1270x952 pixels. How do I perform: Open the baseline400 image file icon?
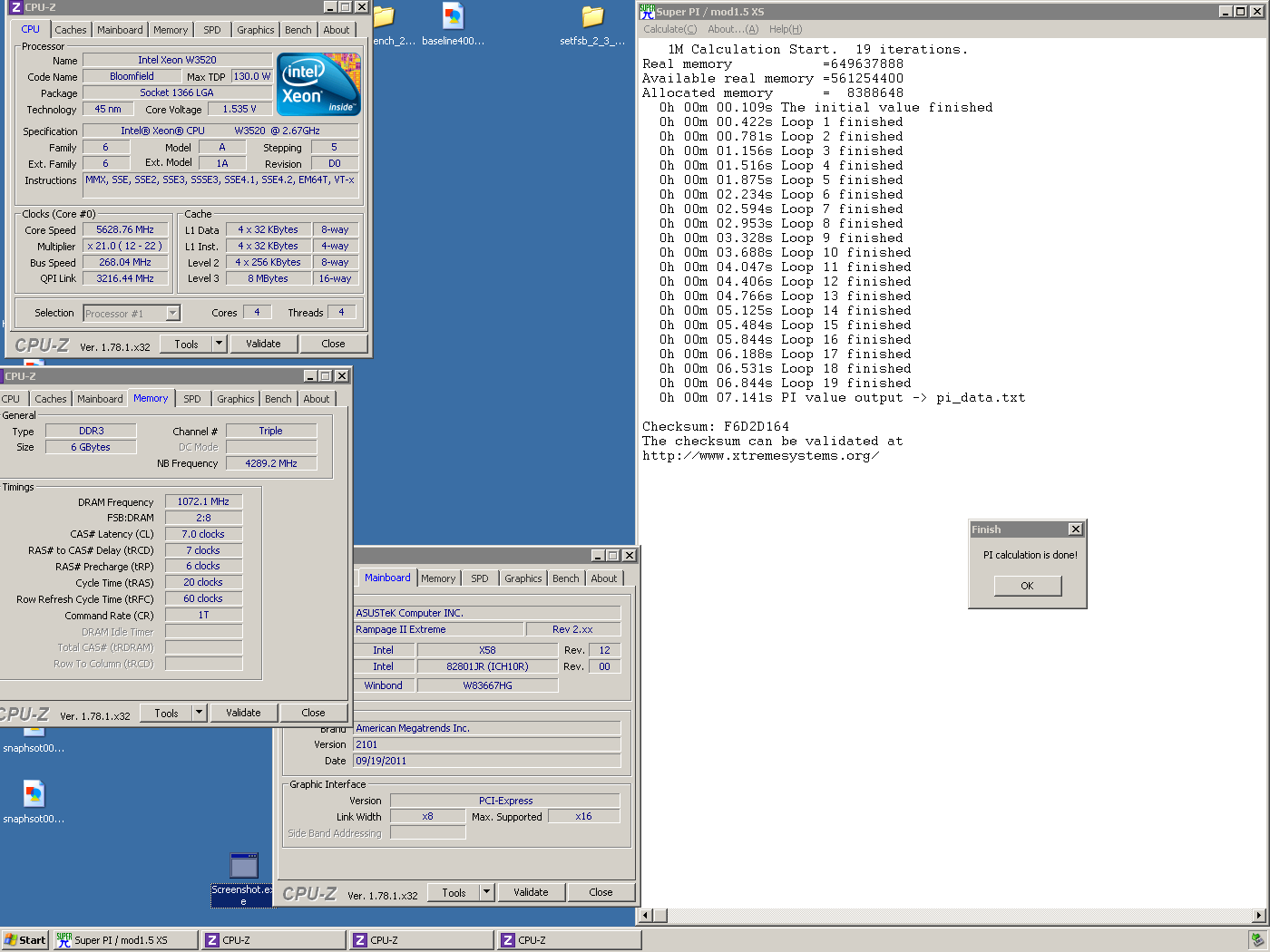[454, 16]
